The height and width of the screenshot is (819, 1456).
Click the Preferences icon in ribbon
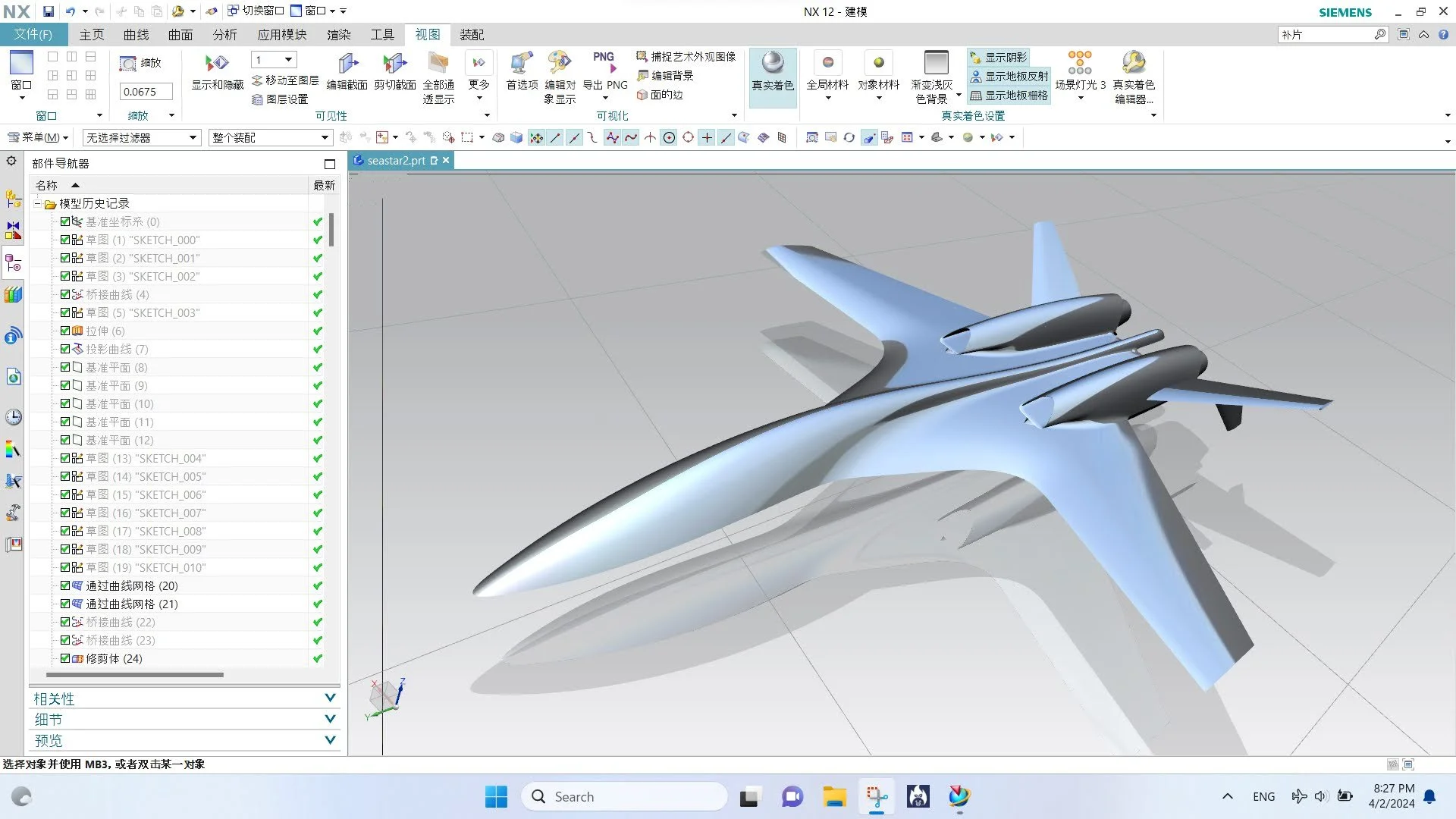tap(522, 63)
